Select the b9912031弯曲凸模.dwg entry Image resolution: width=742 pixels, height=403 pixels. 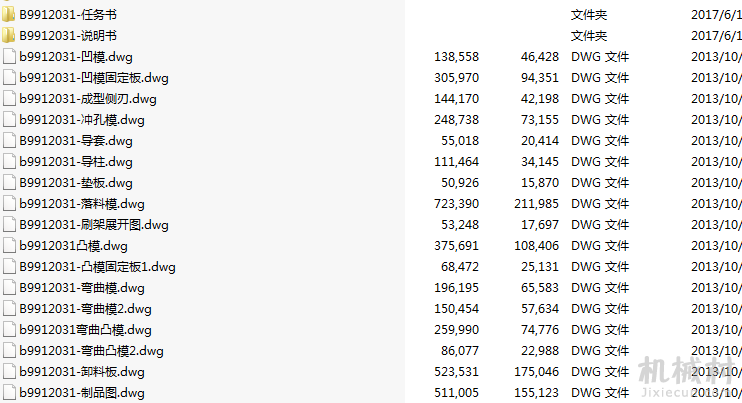pyautogui.click(x=85, y=330)
